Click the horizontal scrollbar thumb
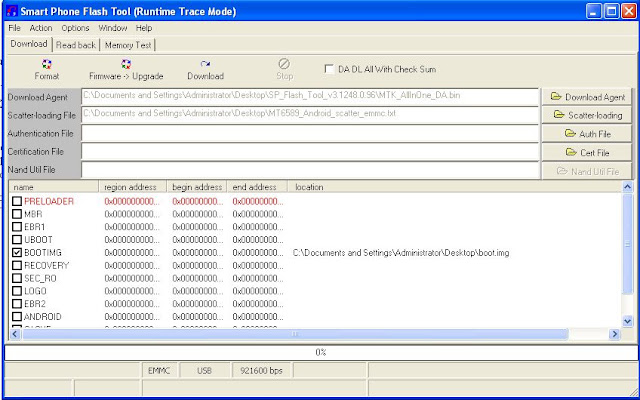Image resolution: width=640 pixels, height=400 pixels. click(295, 334)
